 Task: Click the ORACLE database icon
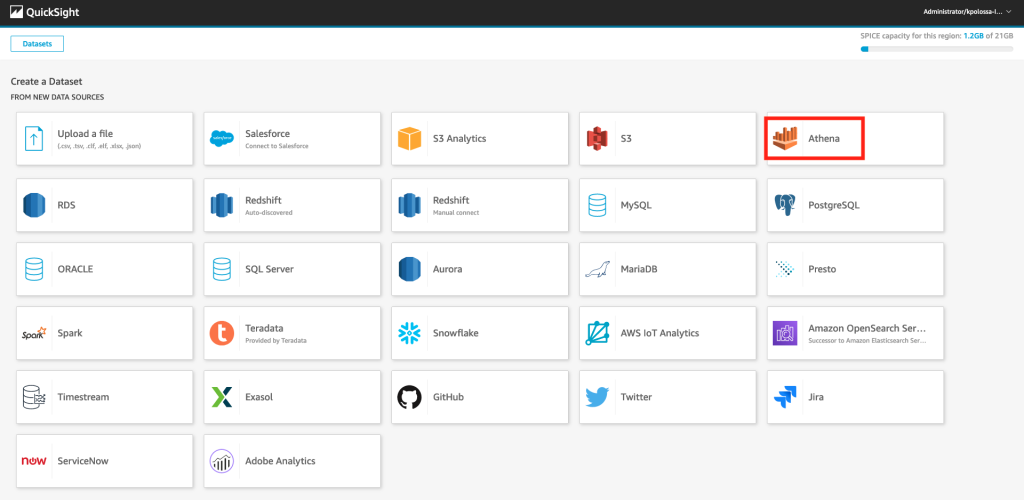pyautogui.click(x=34, y=269)
